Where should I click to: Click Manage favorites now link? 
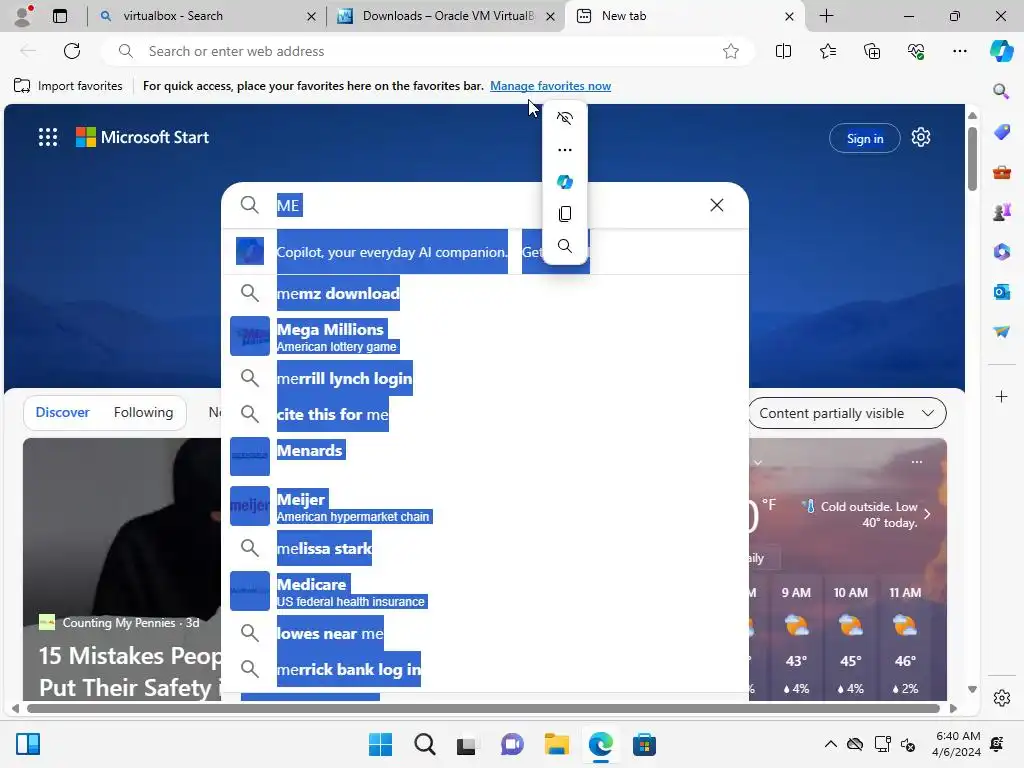tap(551, 86)
